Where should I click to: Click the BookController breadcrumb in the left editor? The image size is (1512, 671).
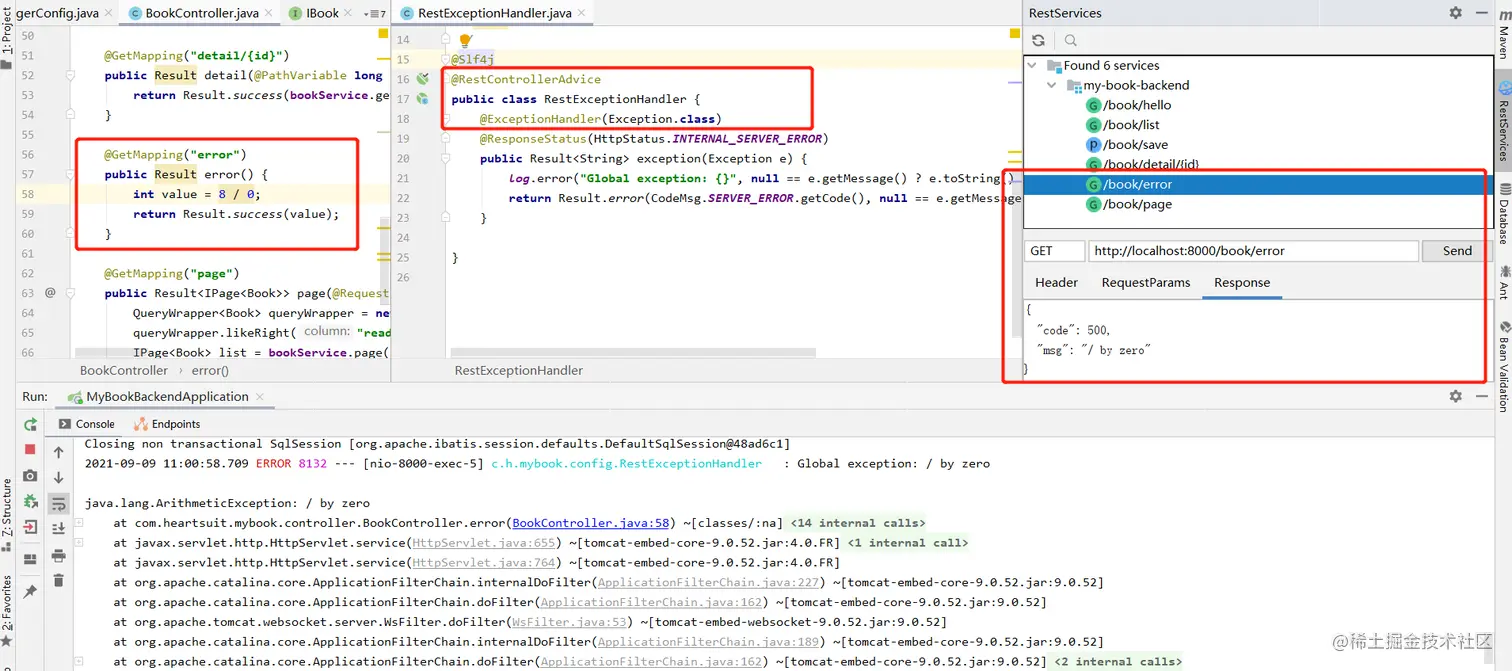pyautogui.click(x=124, y=370)
